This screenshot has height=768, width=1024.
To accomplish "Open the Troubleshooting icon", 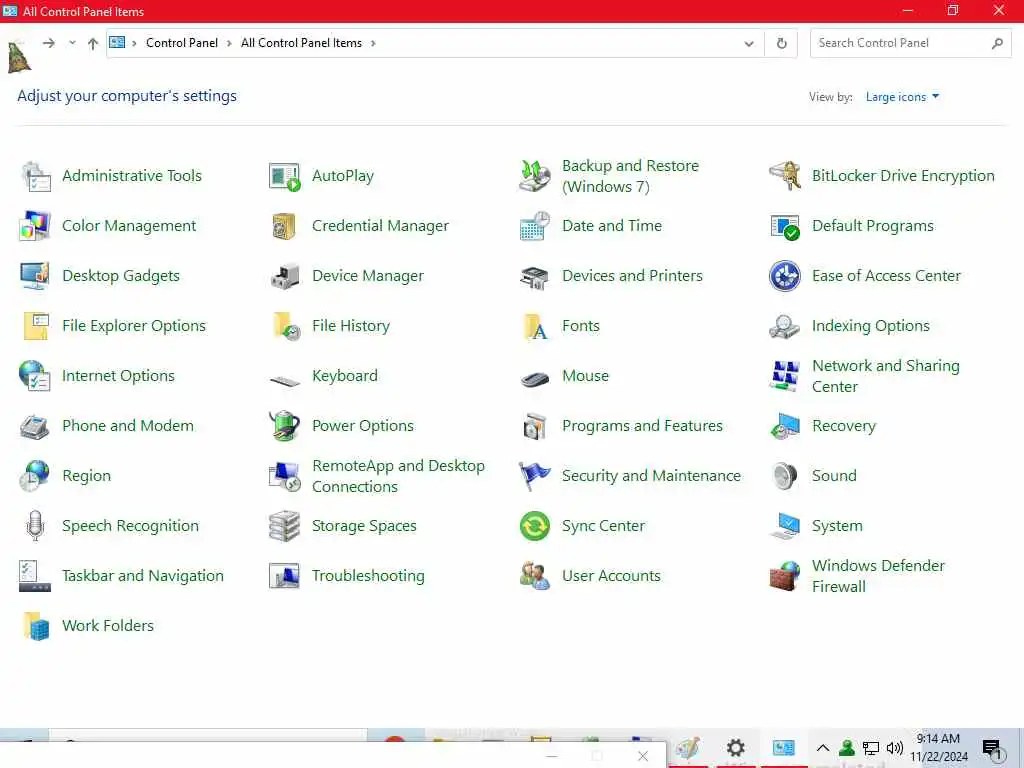I will [285, 576].
